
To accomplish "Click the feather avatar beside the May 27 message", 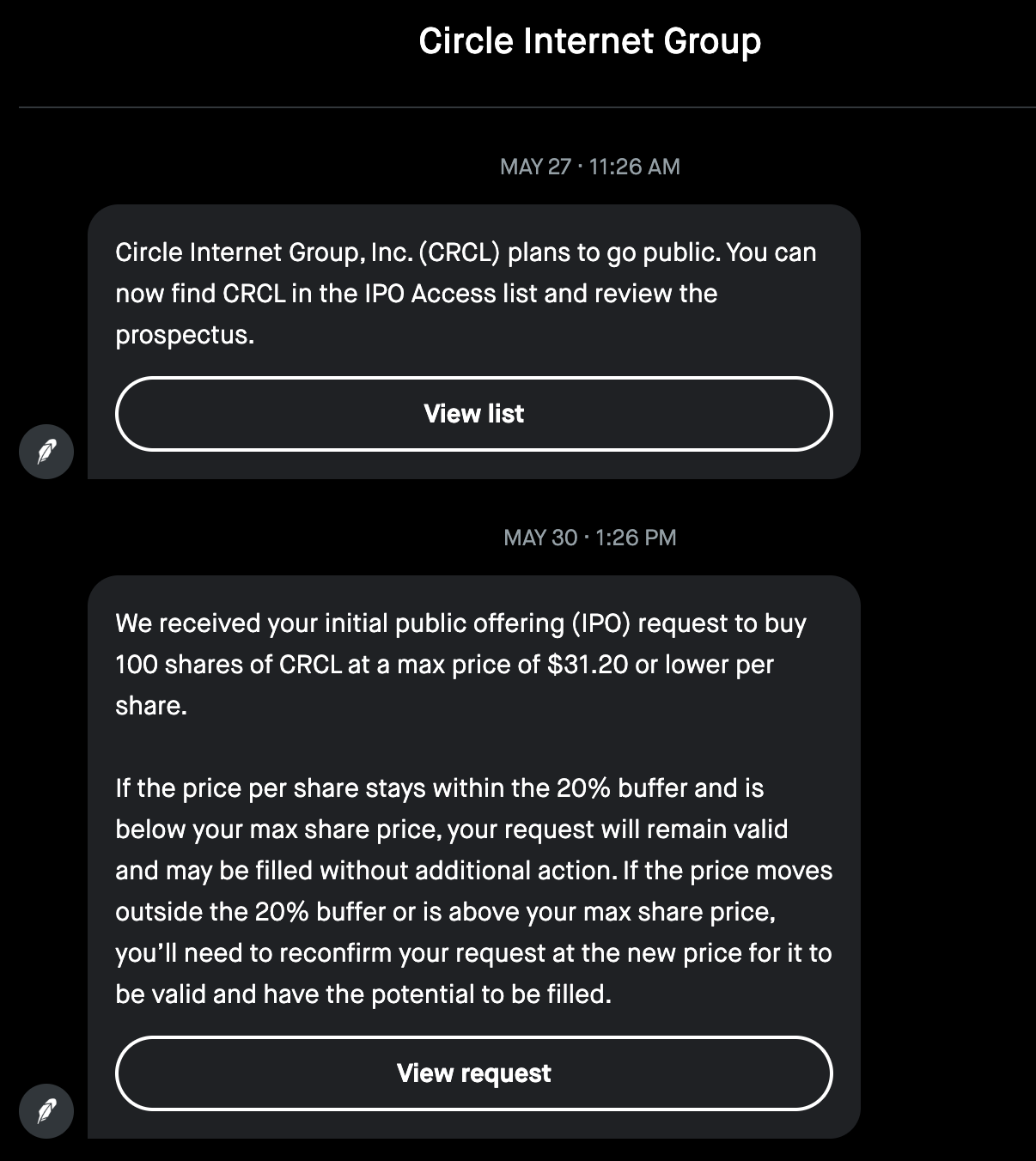I will [46, 451].
